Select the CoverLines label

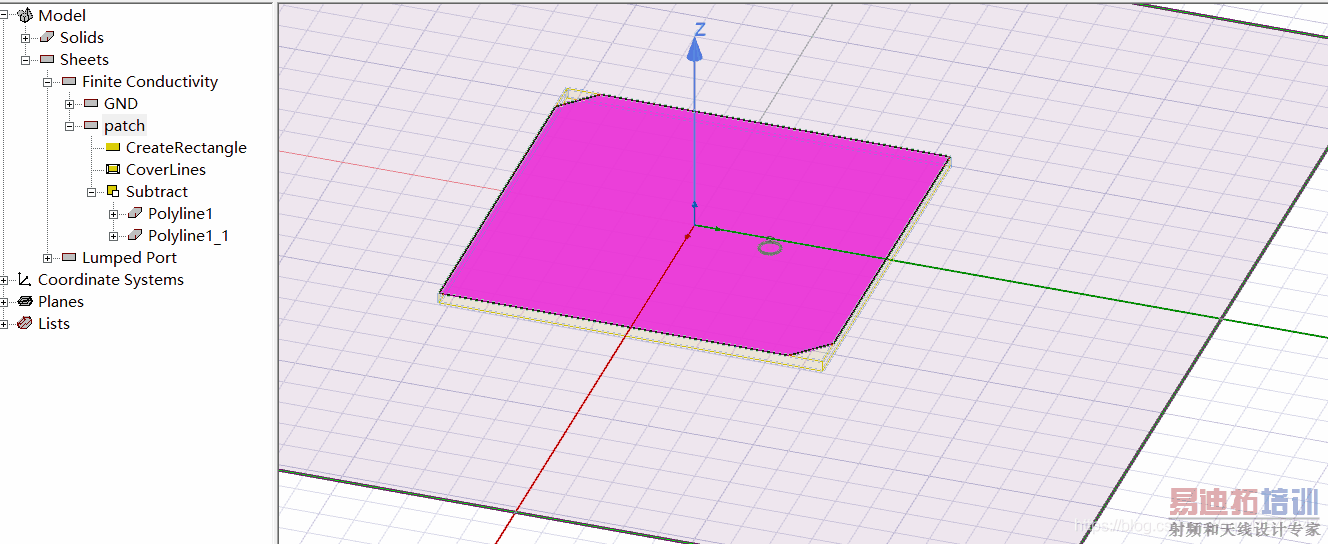pos(166,169)
